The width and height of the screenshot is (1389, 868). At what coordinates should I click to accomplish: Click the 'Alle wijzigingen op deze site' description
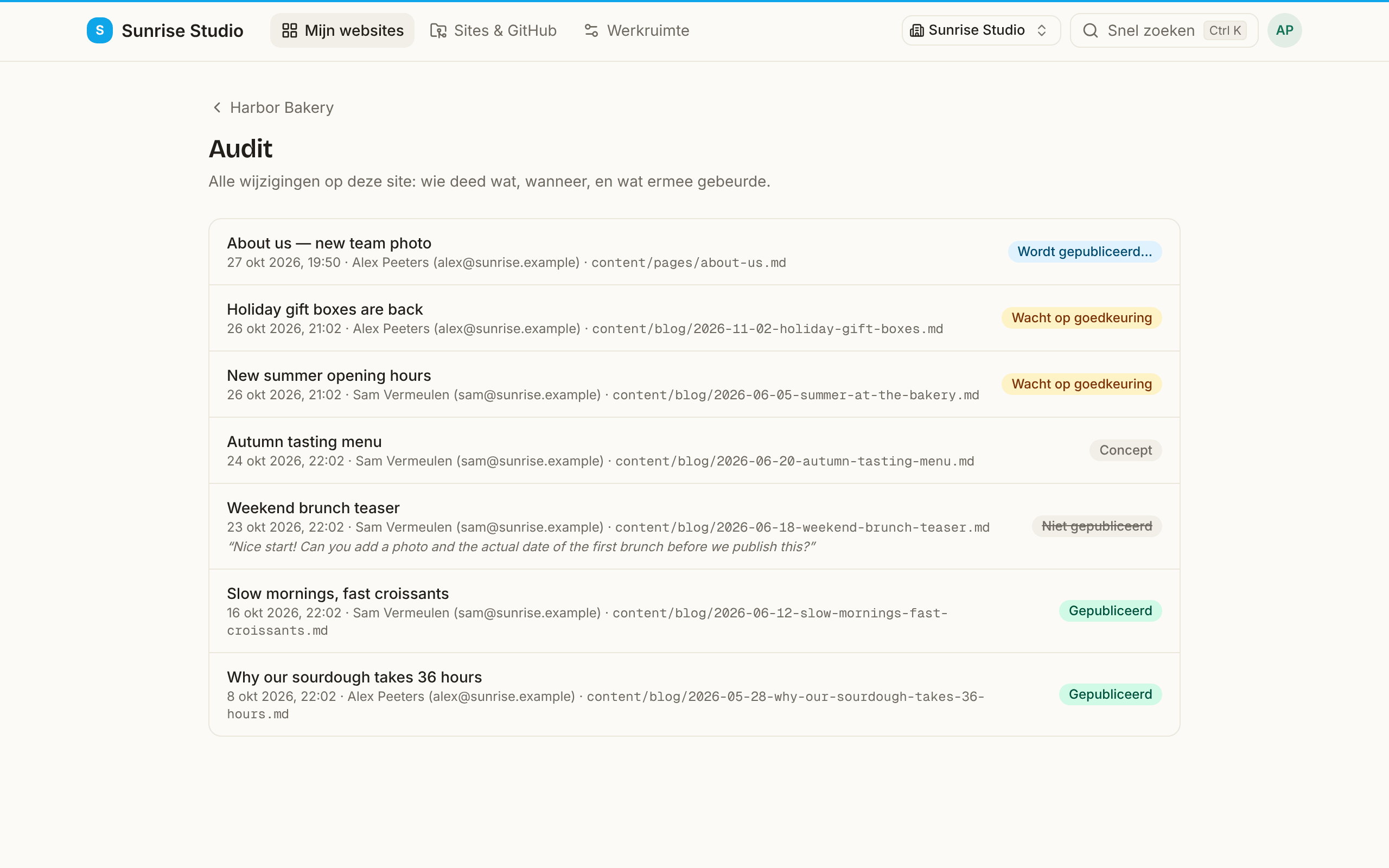(x=489, y=181)
